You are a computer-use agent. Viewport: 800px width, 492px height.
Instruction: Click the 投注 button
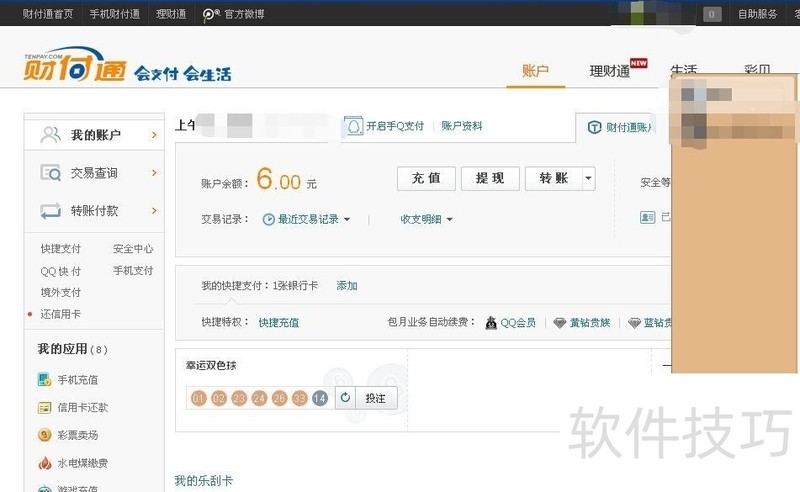tap(376, 398)
